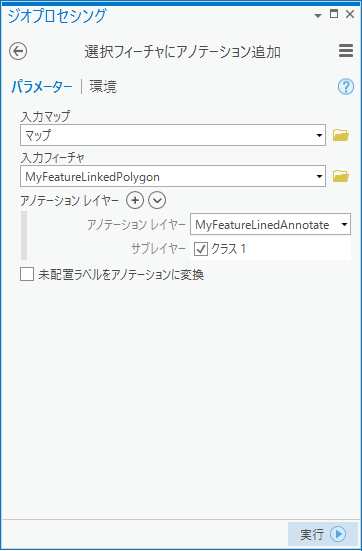Run the tool with 実行 button

(x=323, y=534)
